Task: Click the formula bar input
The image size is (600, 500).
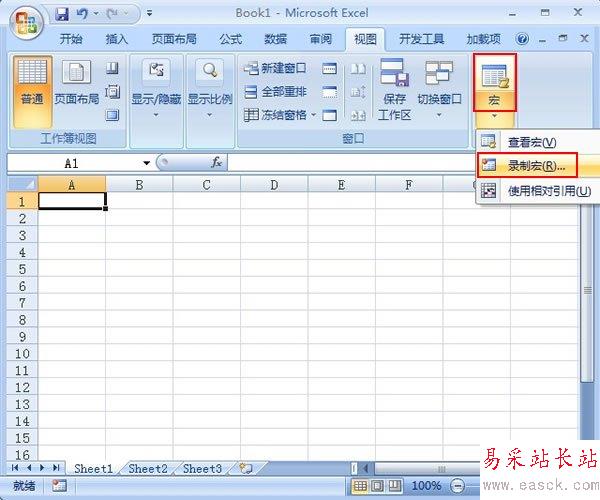Action: click(x=351, y=163)
